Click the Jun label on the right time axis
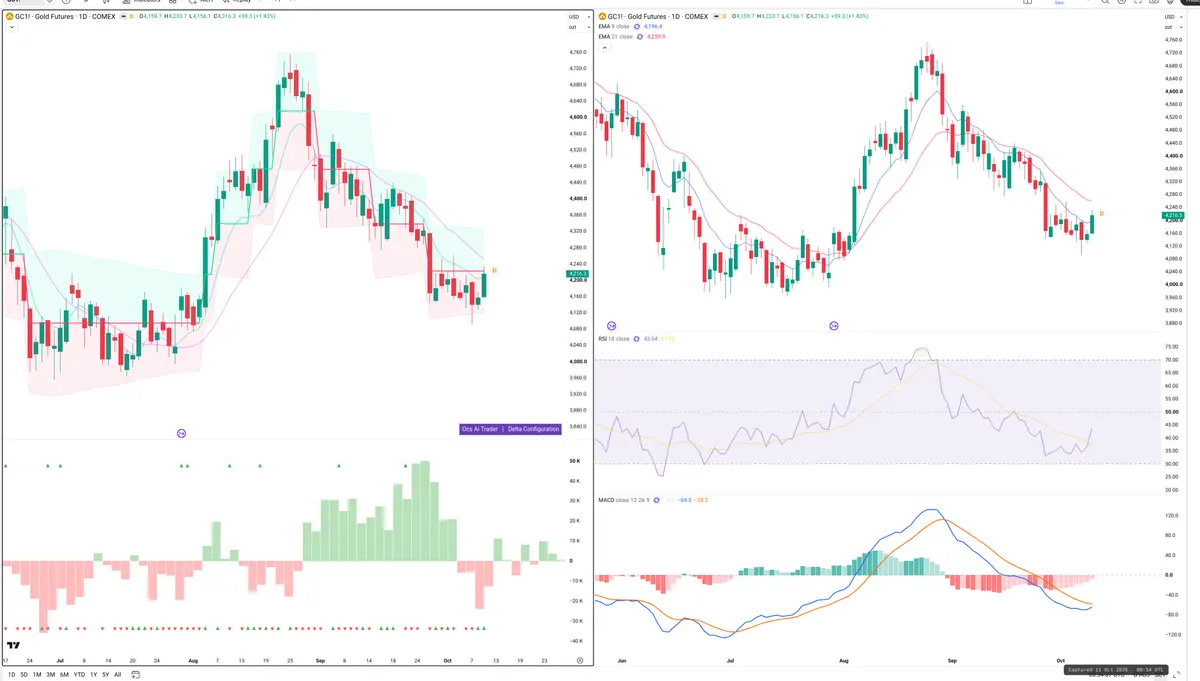1200x681 pixels. click(623, 661)
